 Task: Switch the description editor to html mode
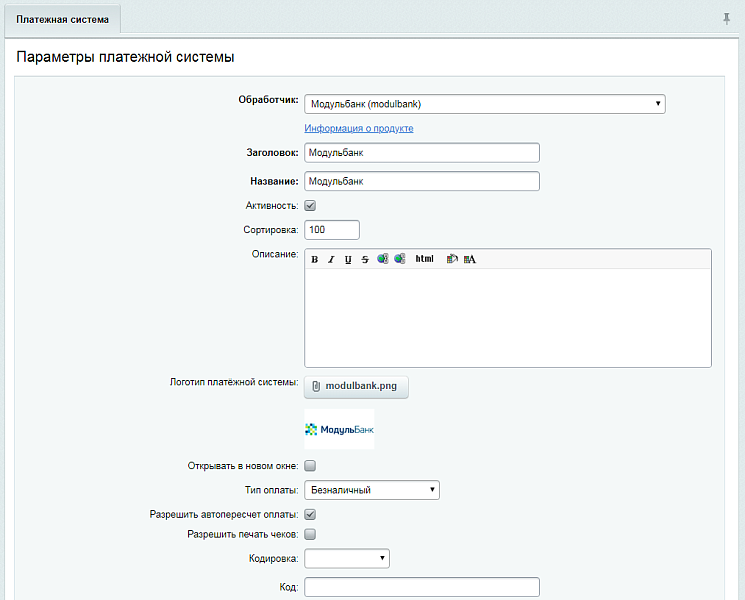pos(424,259)
